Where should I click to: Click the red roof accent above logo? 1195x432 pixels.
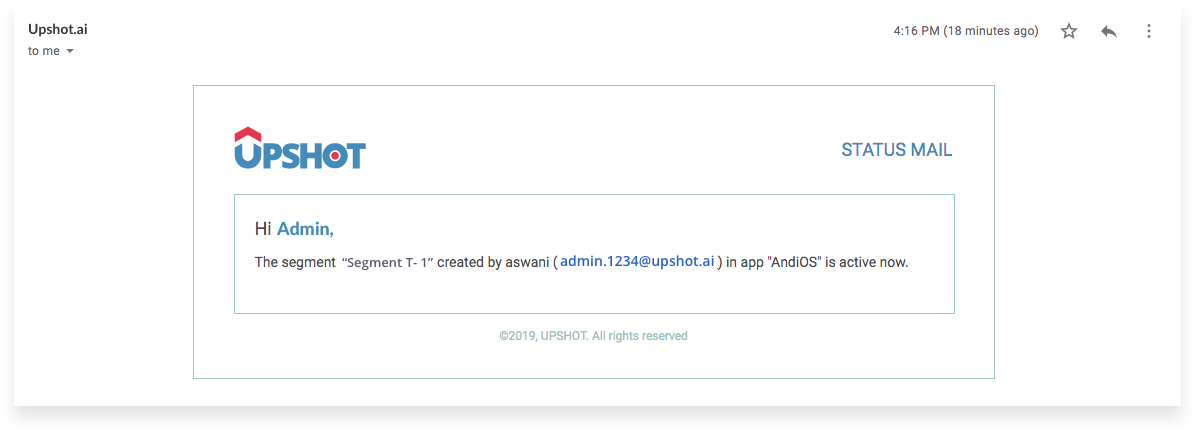(248, 134)
